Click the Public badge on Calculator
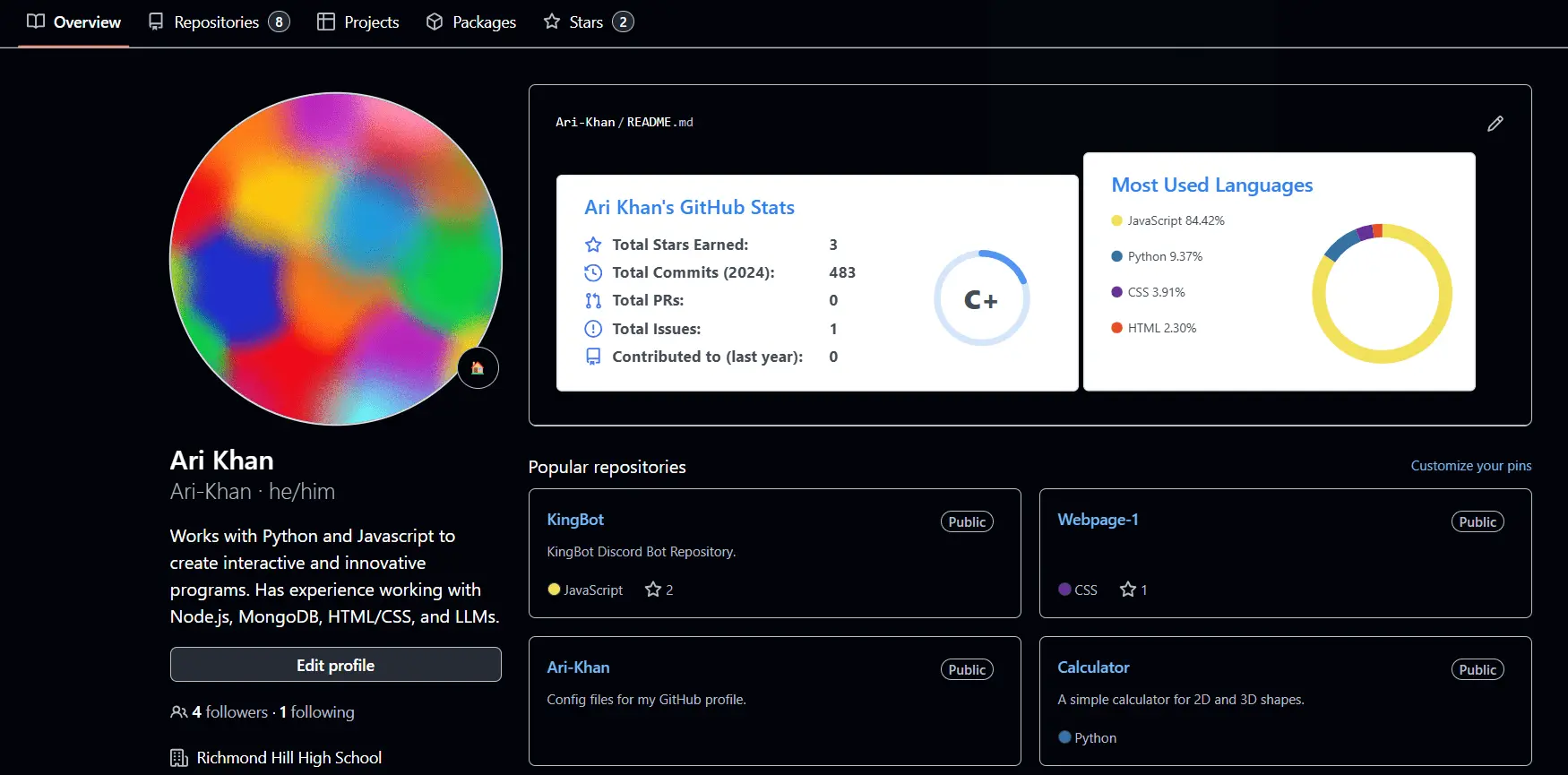This screenshot has height=775, width=1568. (x=1478, y=670)
